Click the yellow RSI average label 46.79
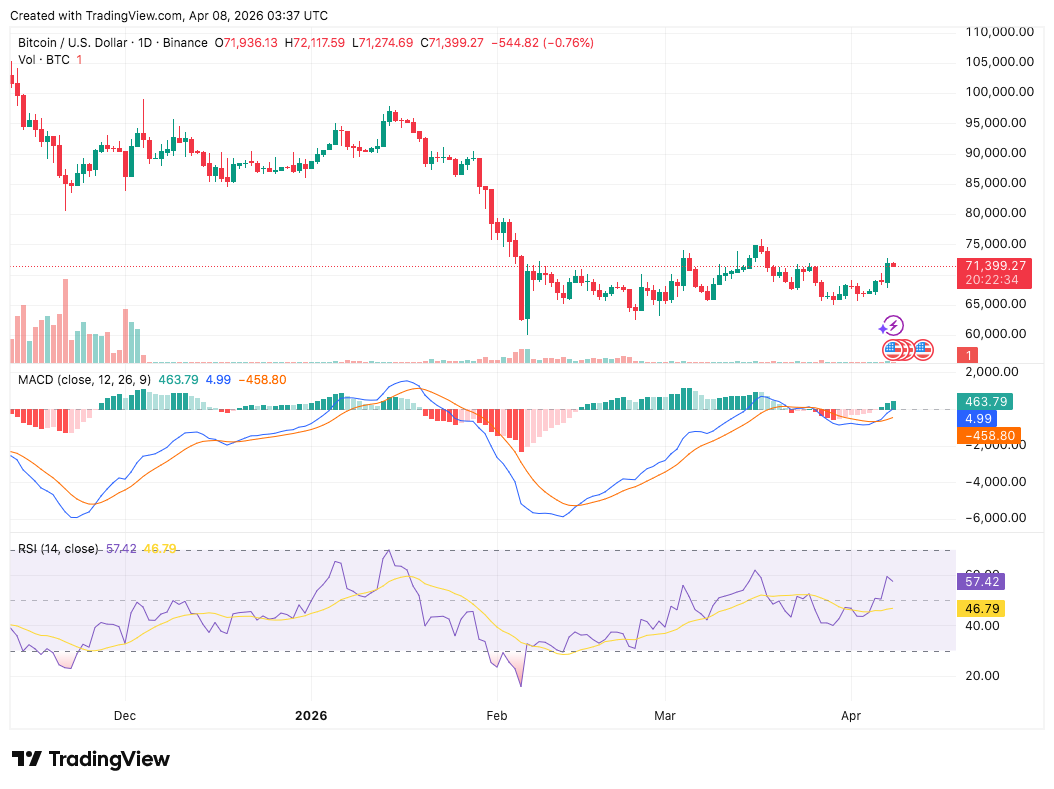This screenshot has height=789, width=1054. pyautogui.click(x=980, y=607)
